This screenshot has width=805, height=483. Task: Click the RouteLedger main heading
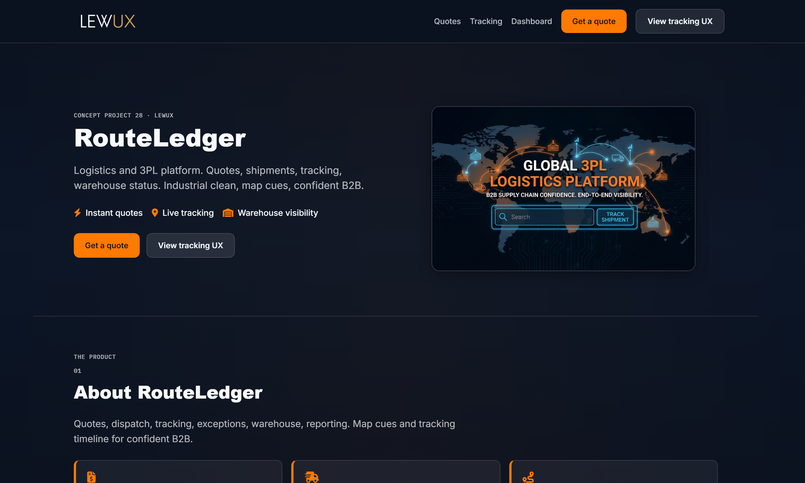160,138
